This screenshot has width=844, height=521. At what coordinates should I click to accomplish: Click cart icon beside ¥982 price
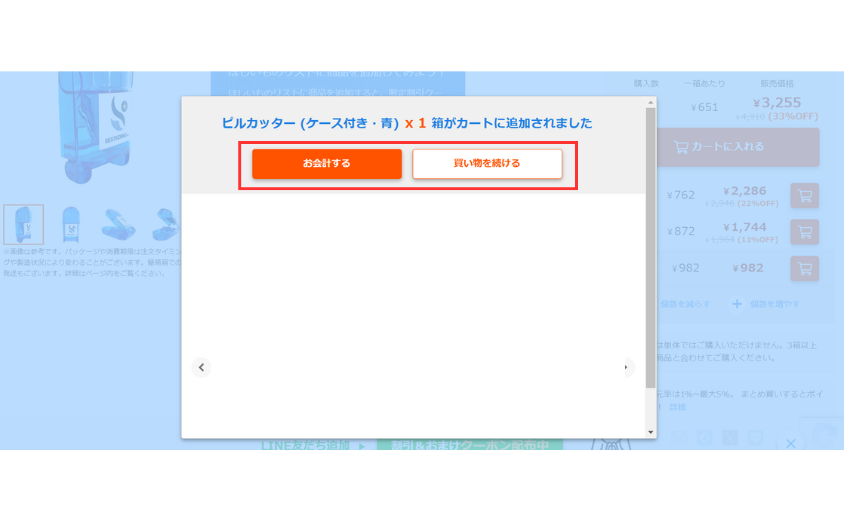[804, 268]
